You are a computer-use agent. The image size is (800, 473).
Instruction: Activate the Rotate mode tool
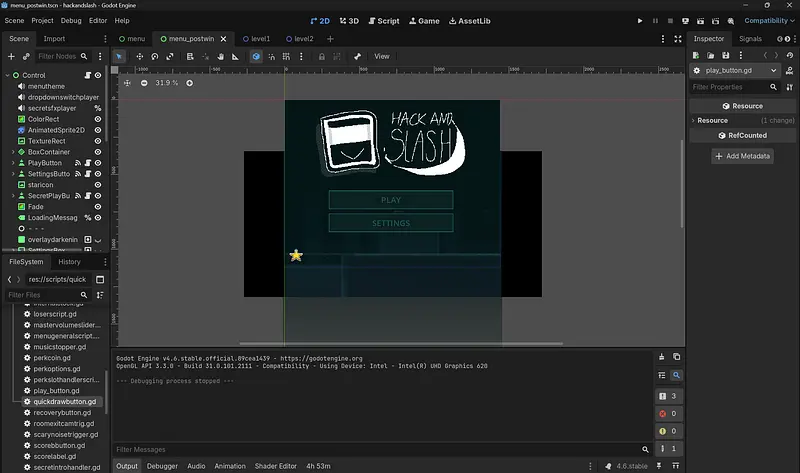[154, 56]
